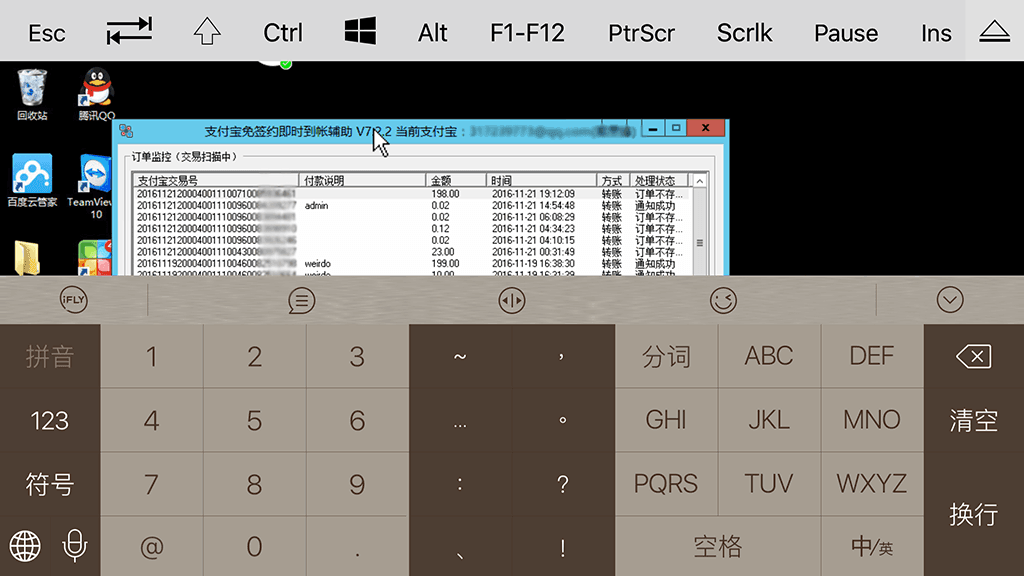
Task: Sort by 金额 column header
Action: [455, 180]
